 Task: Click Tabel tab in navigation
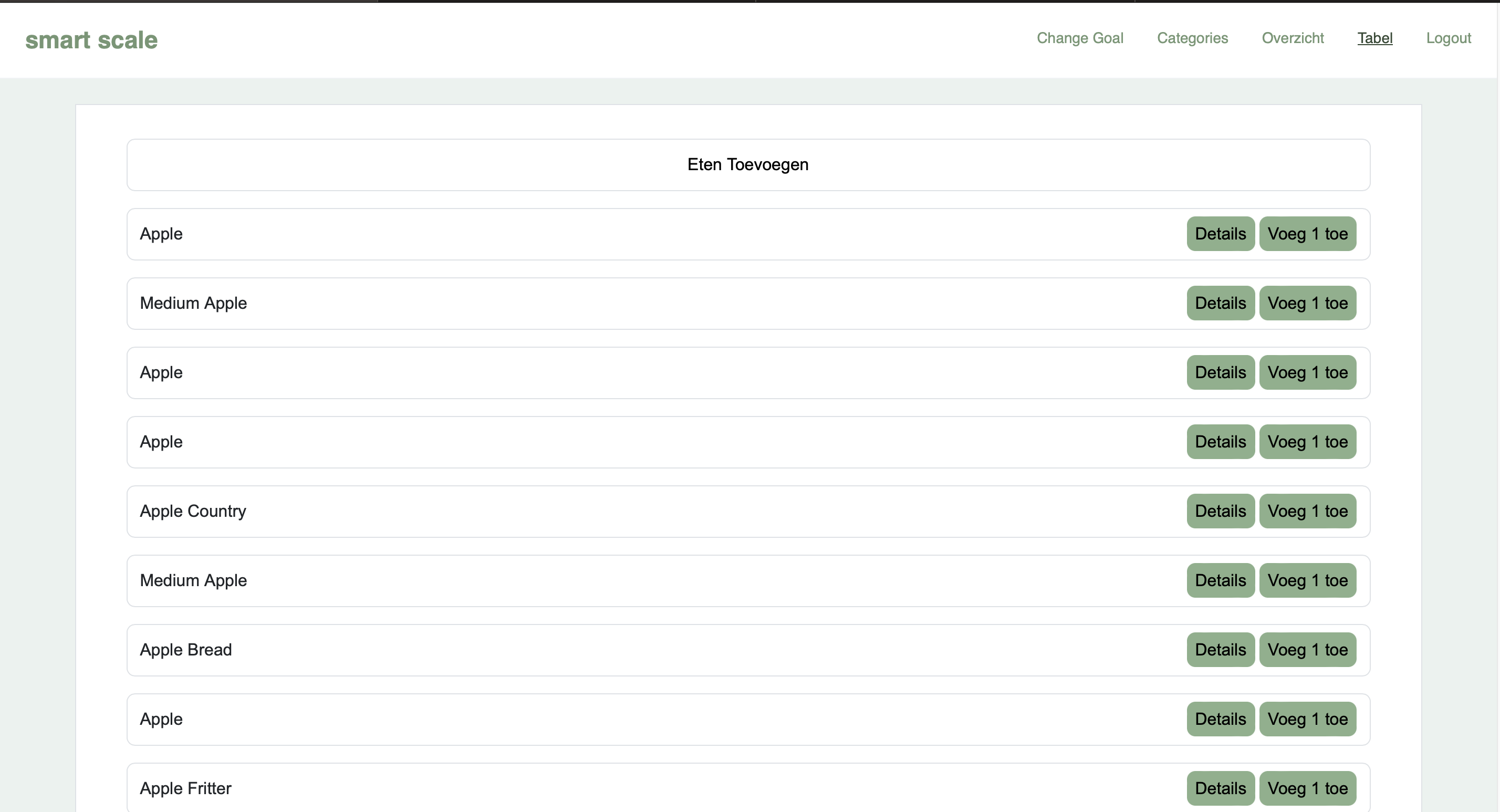1373,38
